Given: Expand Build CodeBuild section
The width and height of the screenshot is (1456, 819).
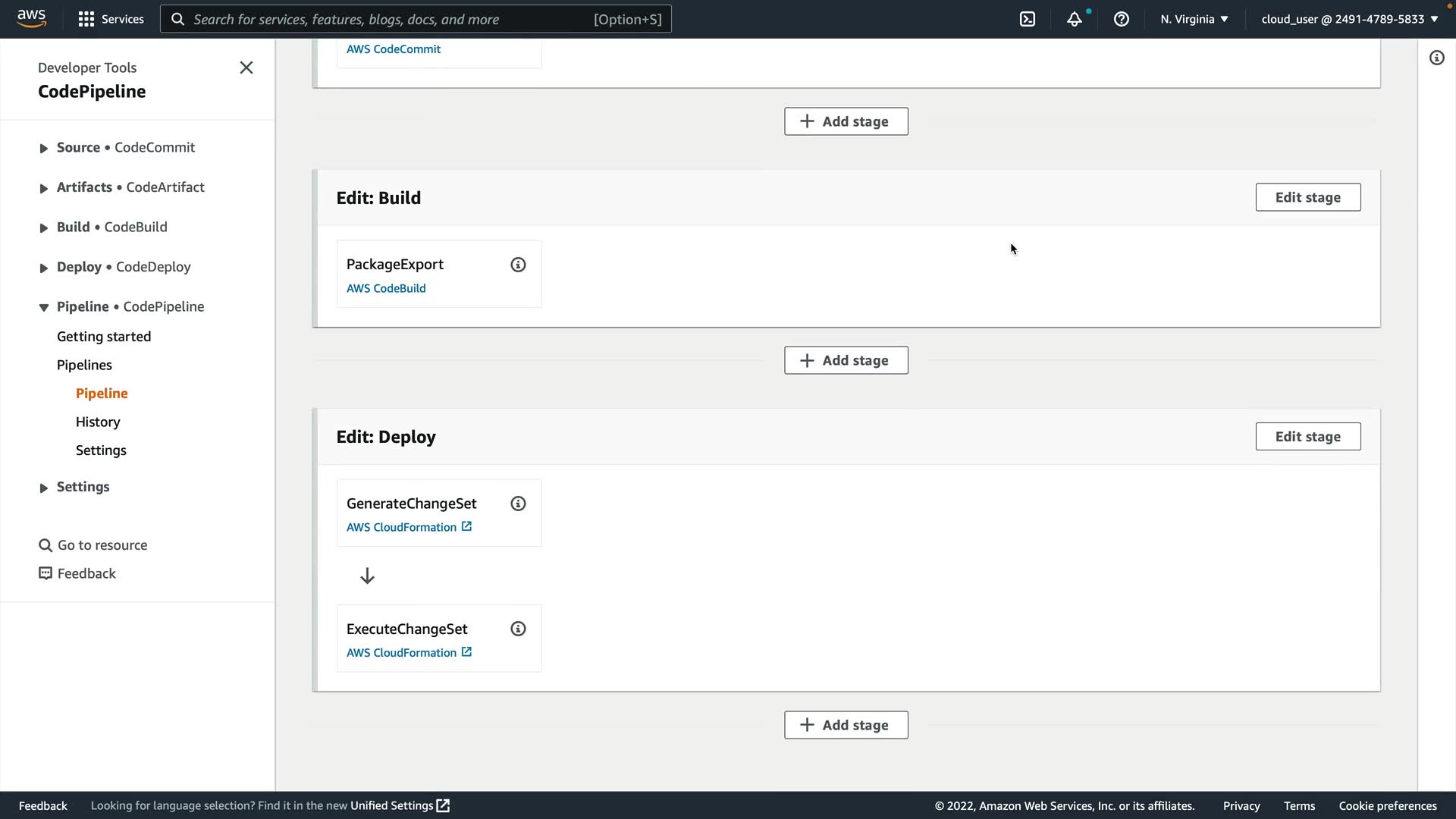Looking at the screenshot, I should (x=44, y=227).
